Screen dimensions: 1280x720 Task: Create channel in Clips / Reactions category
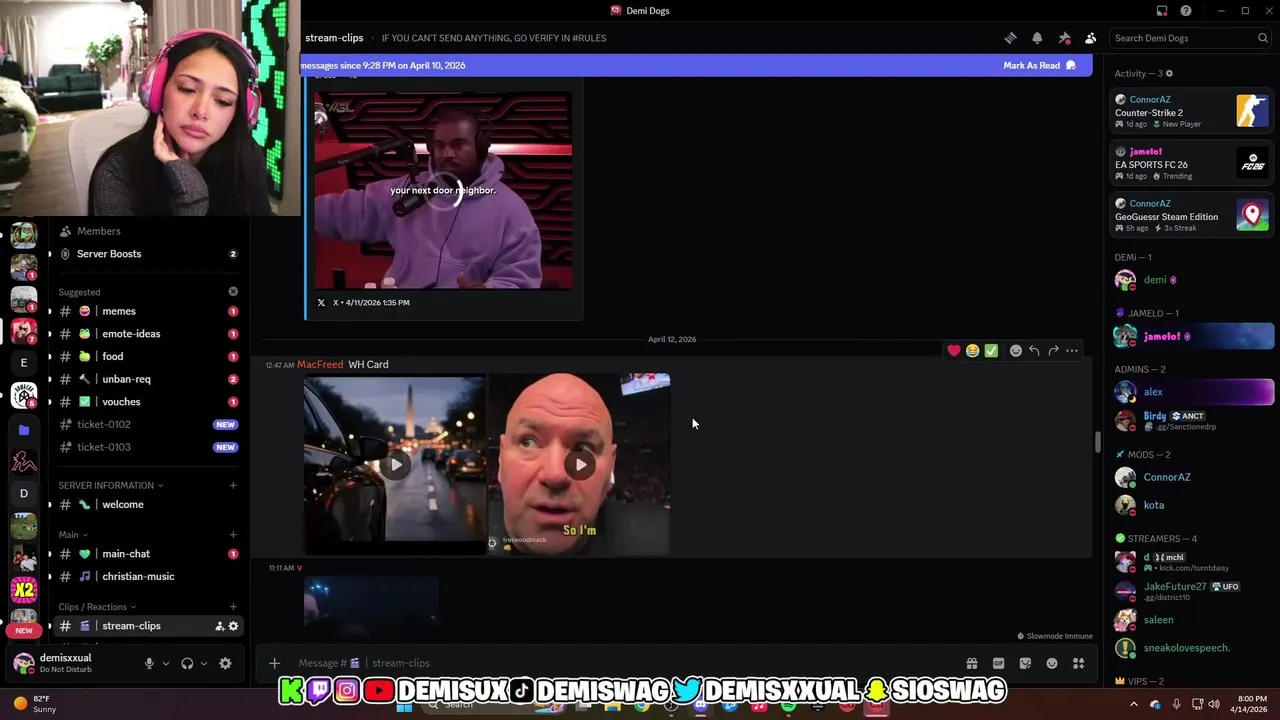pyautogui.click(x=233, y=607)
